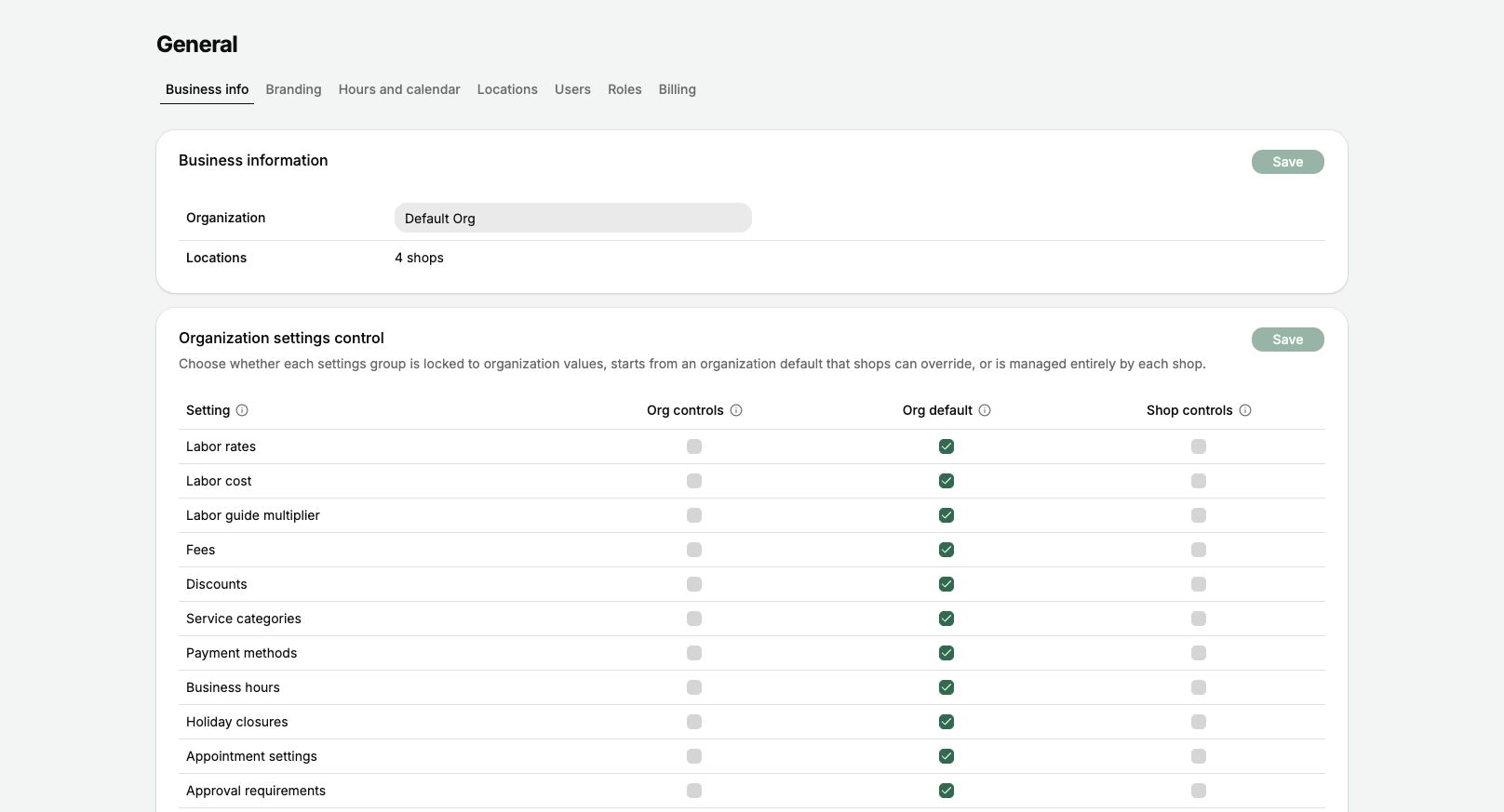Set Discounts to Shop controls
Image resolution: width=1504 pixels, height=812 pixels.
tap(1199, 584)
